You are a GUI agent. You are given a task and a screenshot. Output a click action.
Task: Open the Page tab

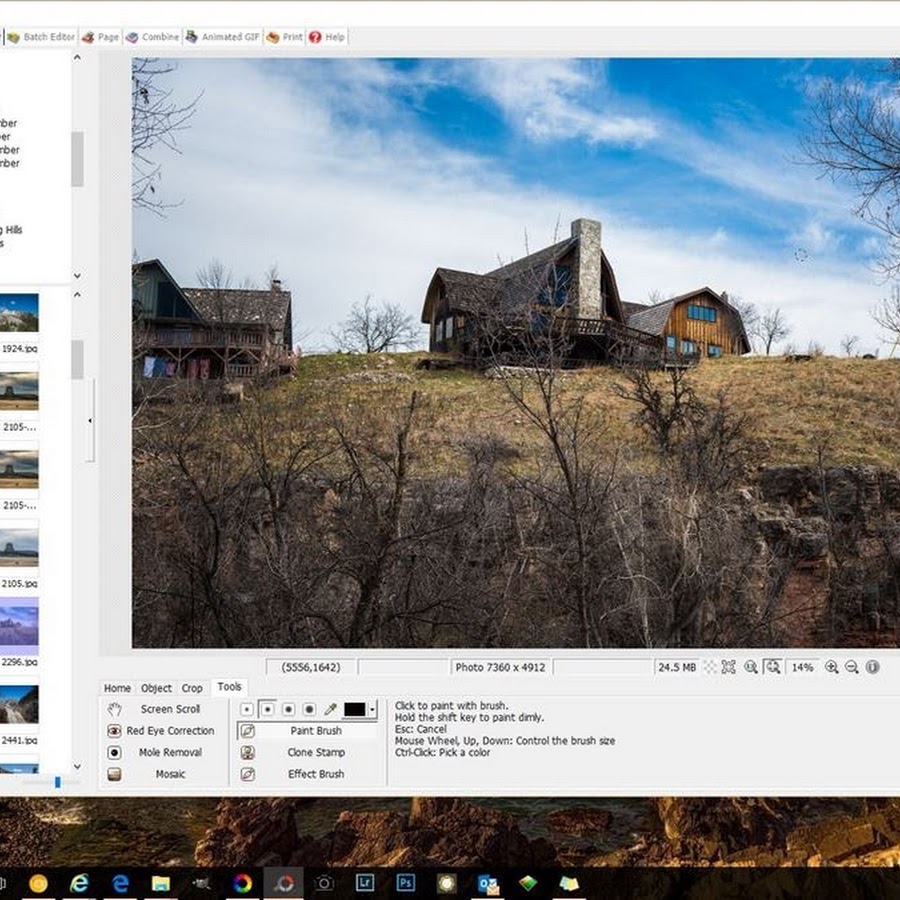(100, 37)
